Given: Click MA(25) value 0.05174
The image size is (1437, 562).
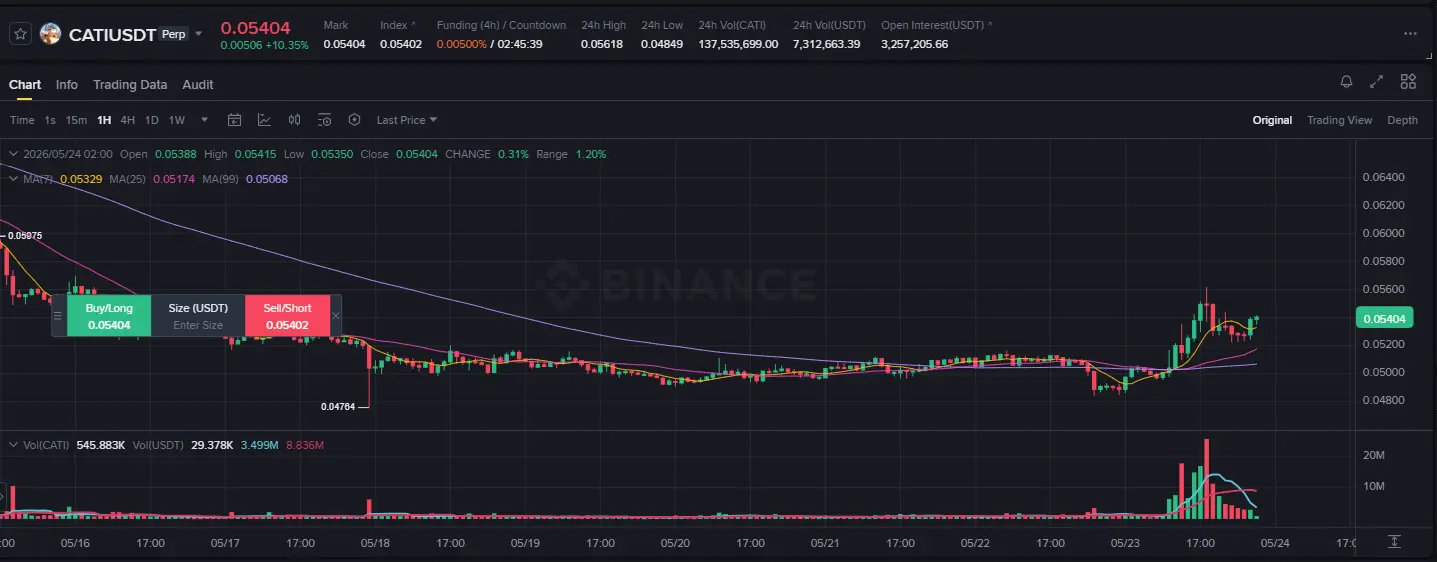Looking at the screenshot, I should pyautogui.click(x=173, y=179).
